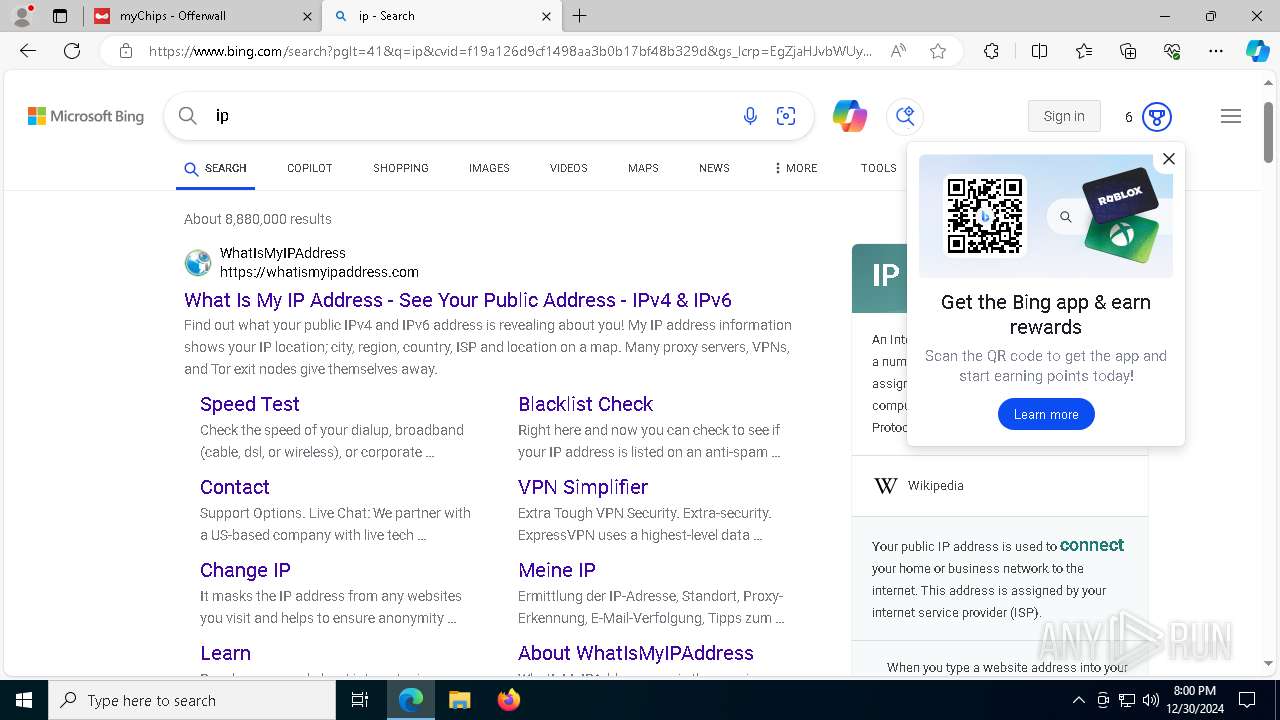
Task: Open the tab actions menu icon
Action: point(60,16)
